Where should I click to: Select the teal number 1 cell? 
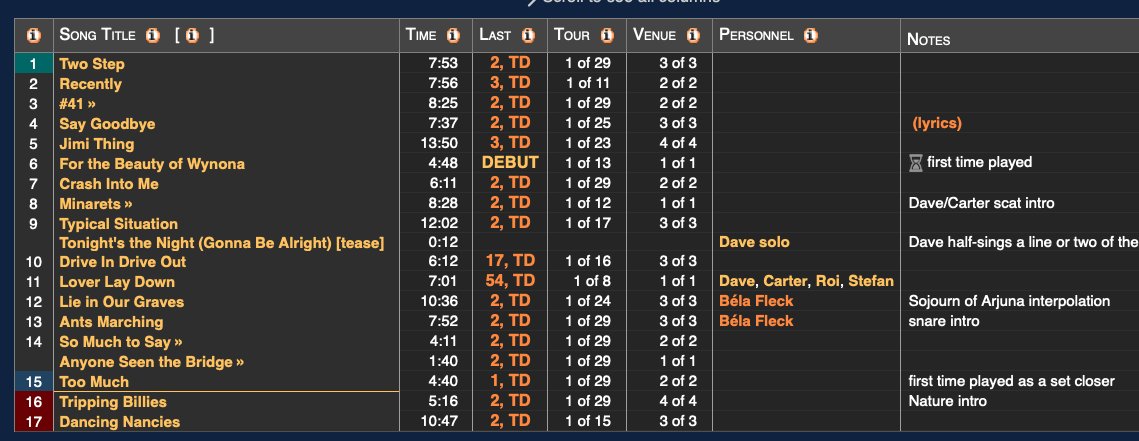(x=33, y=64)
